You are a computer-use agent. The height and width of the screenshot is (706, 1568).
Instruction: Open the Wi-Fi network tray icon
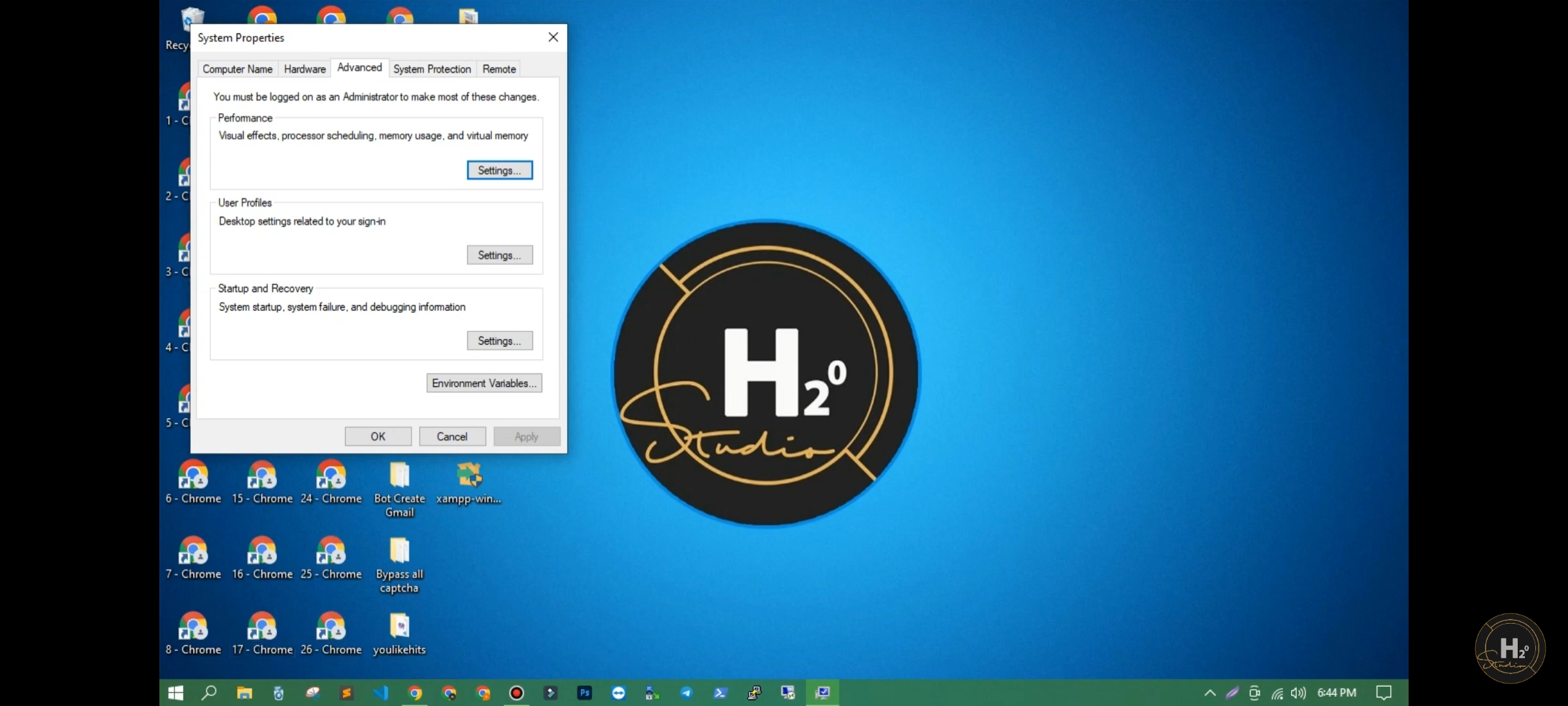point(1277,693)
